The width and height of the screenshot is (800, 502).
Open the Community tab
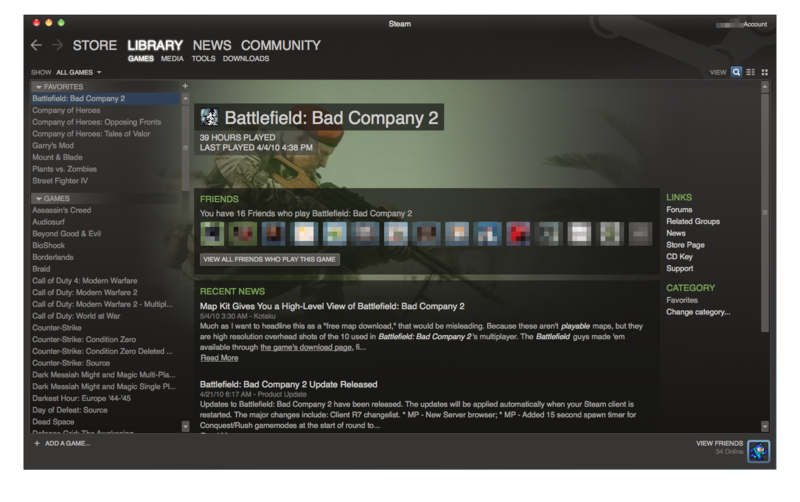click(x=281, y=45)
